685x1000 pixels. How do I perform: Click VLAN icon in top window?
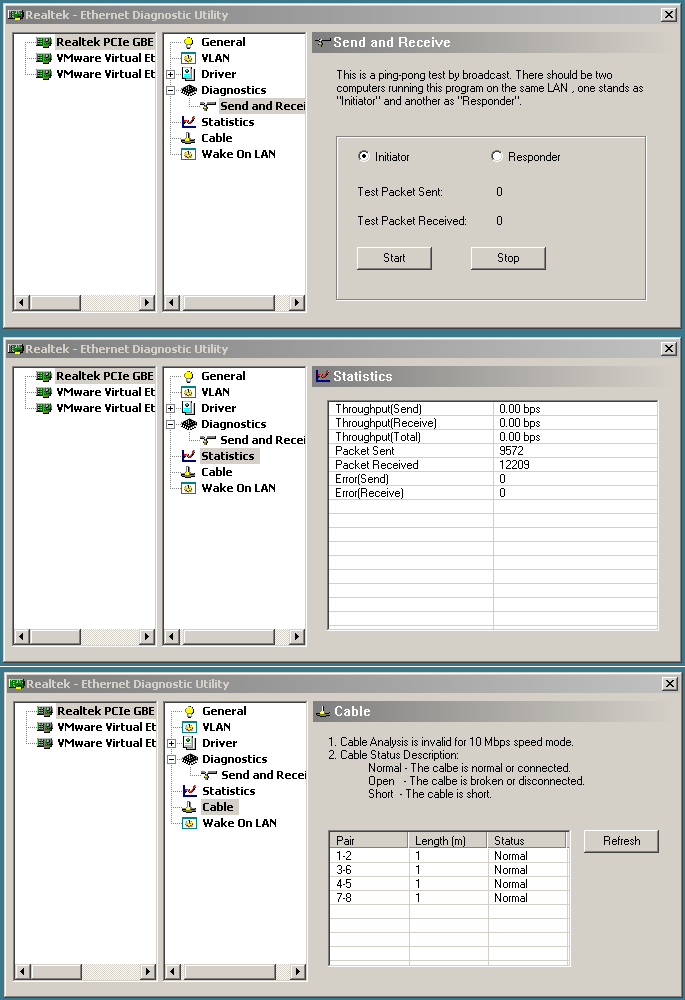tap(188, 58)
